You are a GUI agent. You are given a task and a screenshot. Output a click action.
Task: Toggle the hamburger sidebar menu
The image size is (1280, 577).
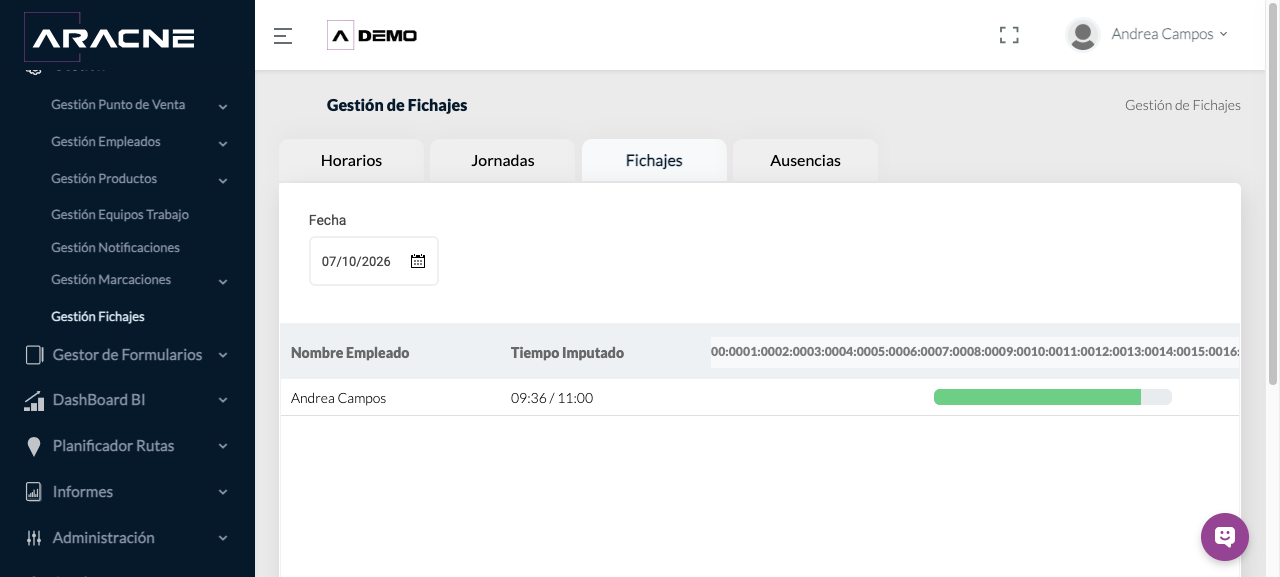click(x=283, y=36)
